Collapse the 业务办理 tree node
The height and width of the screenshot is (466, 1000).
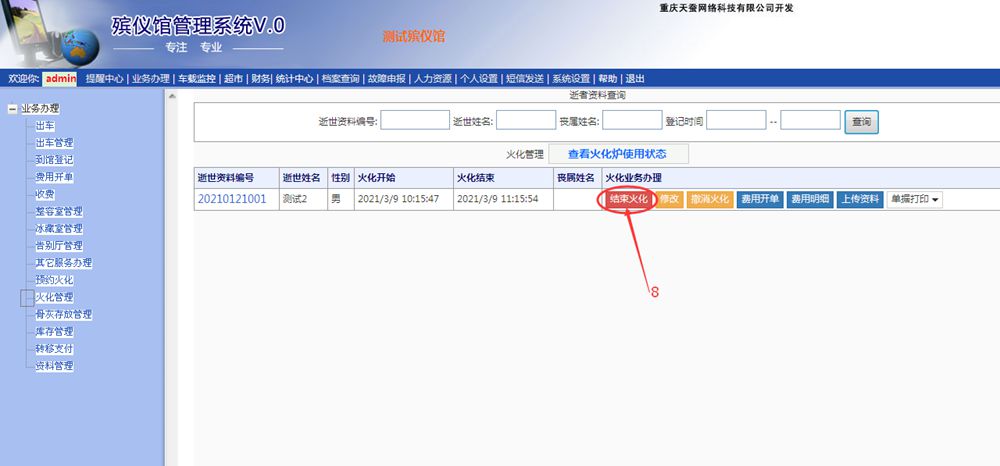[x=11, y=109]
